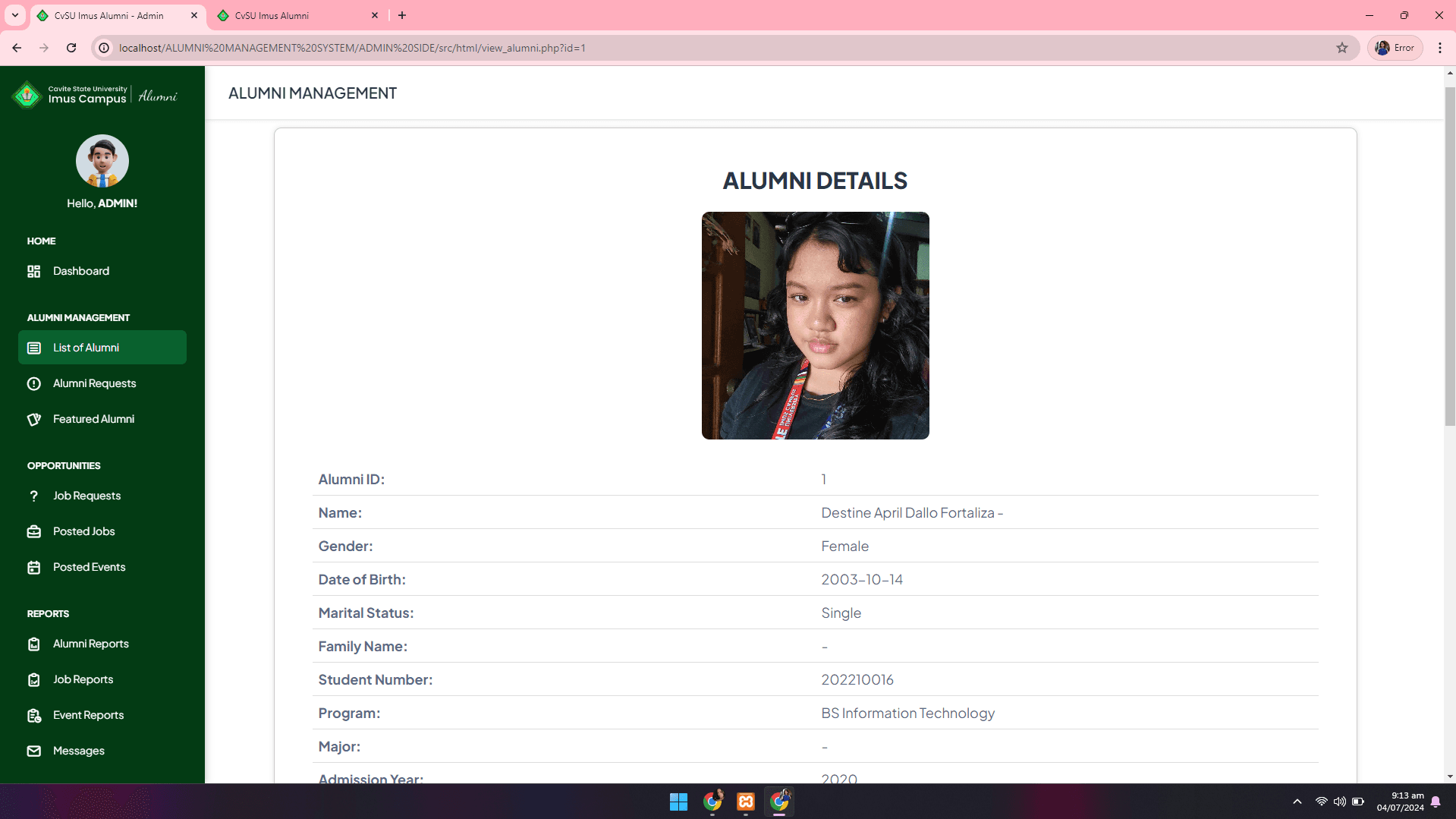Click the Event Reports icon
1456x819 pixels.
coord(34,715)
